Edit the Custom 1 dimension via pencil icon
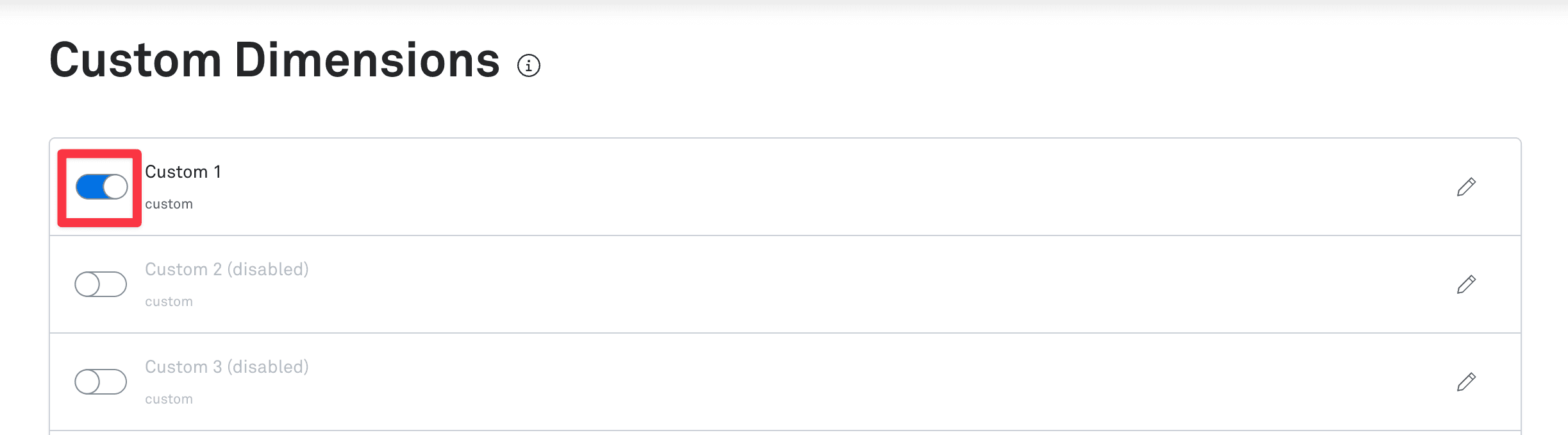The image size is (1568, 435). pyautogui.click(x=1466, y=187)
